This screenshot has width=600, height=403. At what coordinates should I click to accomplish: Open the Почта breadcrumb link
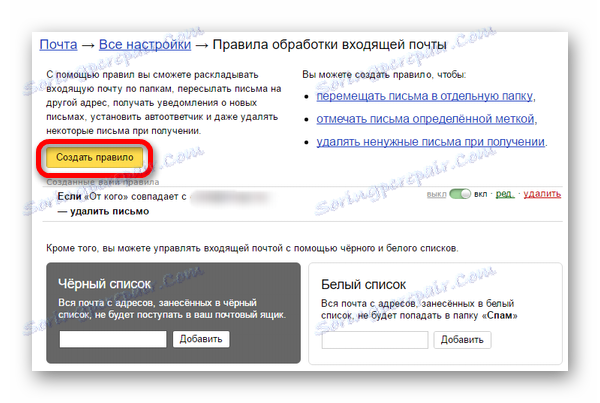tap(58, 45)
